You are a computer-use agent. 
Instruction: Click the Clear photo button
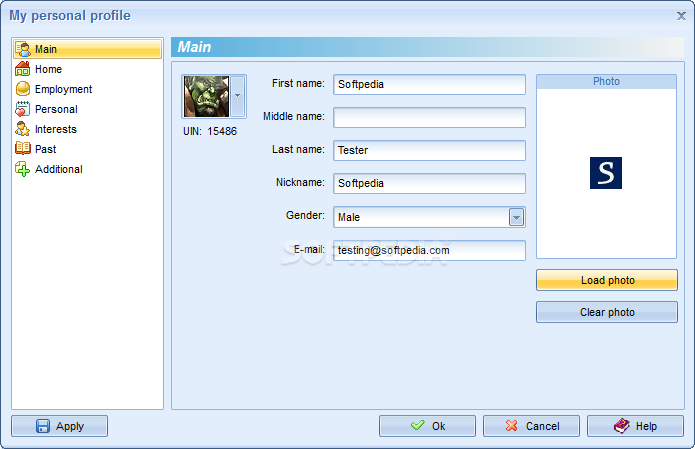click(607, 312)
